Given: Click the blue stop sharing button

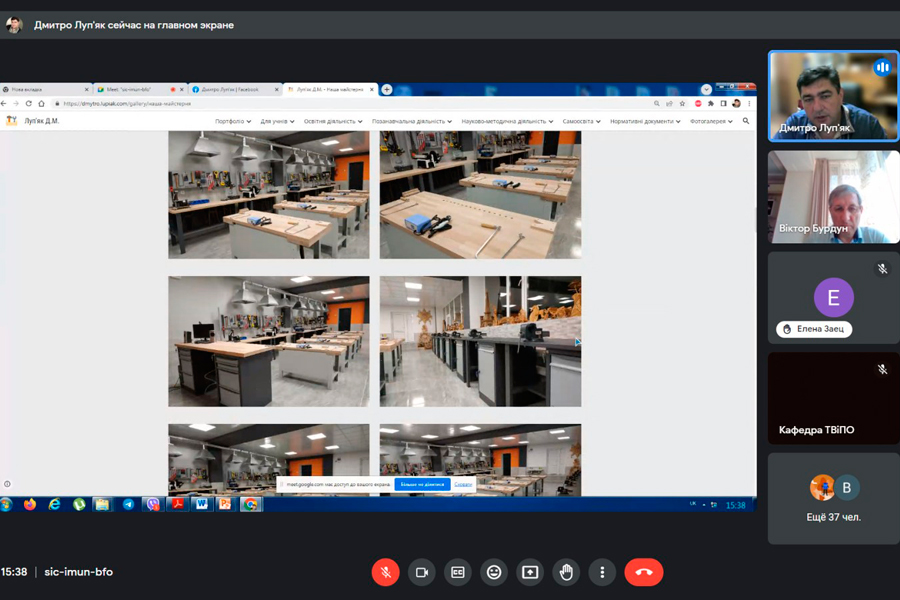Looking at the screenshot, I should click(x=421, y=484).
